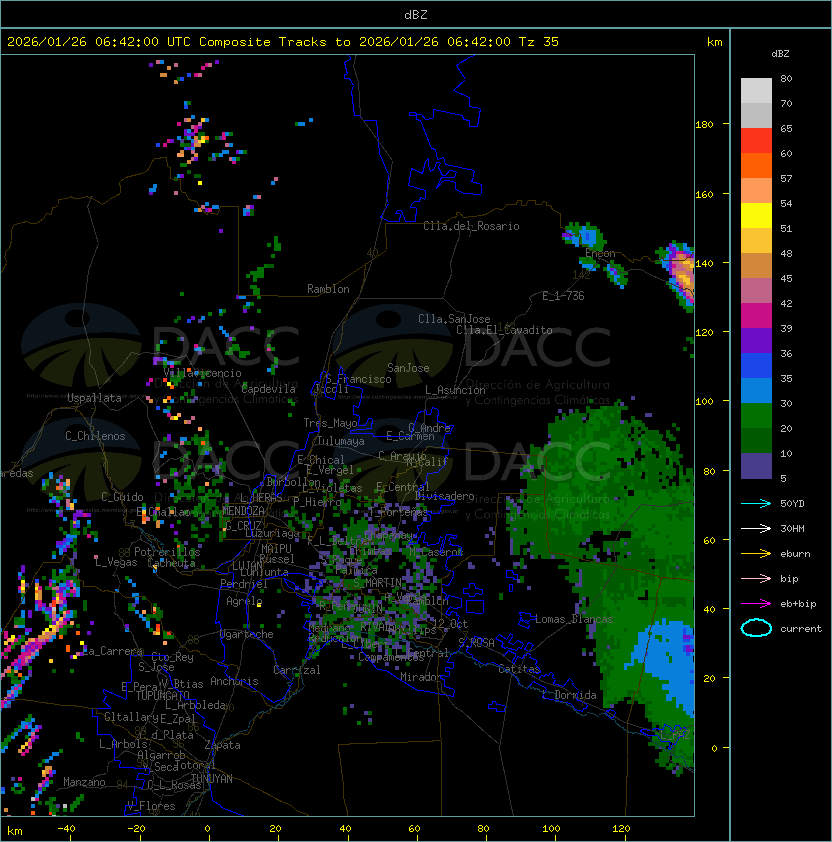This screenshot has width=832, height=842.
Task: Click the '30HM' legend label
Action: [x=792, y=528]
